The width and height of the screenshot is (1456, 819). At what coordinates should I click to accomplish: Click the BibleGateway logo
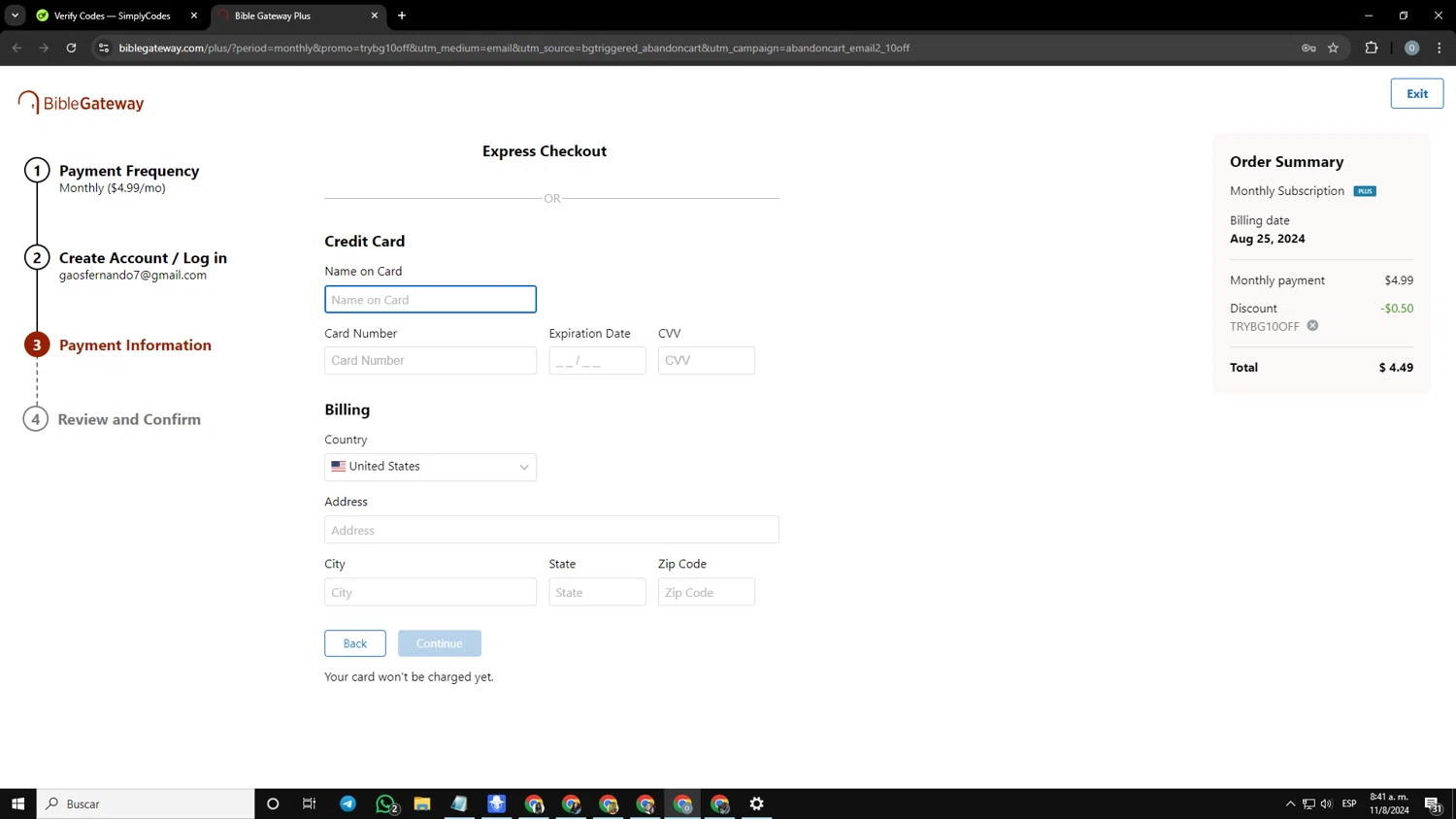click(81, 103)
